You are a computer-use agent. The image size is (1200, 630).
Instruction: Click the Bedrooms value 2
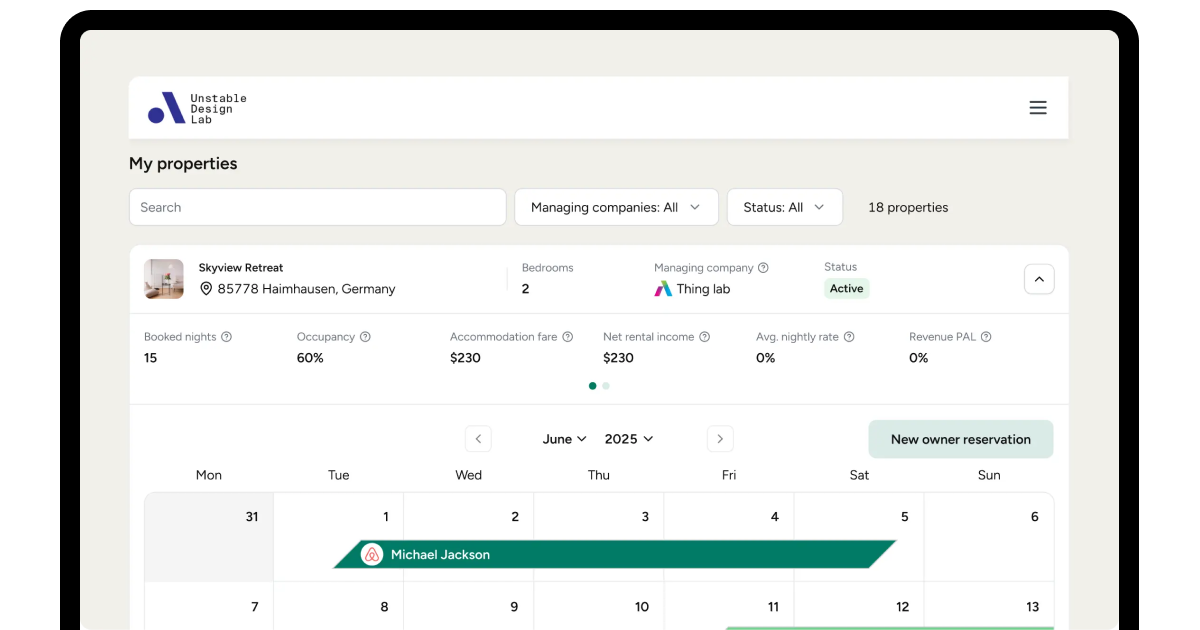[x=525, y=289]
